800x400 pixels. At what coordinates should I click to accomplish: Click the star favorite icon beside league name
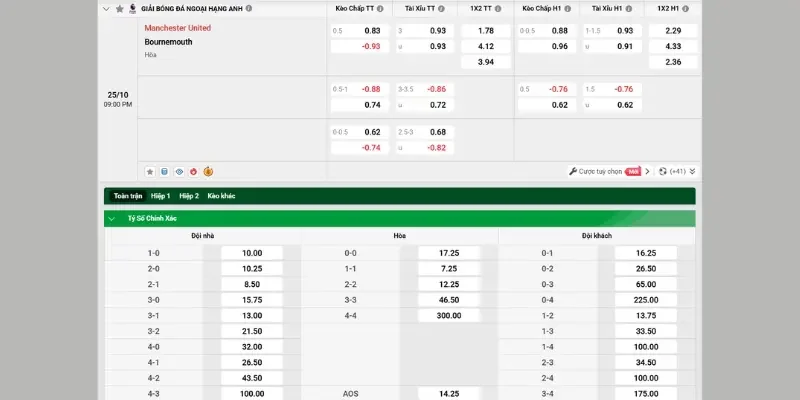click(x=120, y=9)
